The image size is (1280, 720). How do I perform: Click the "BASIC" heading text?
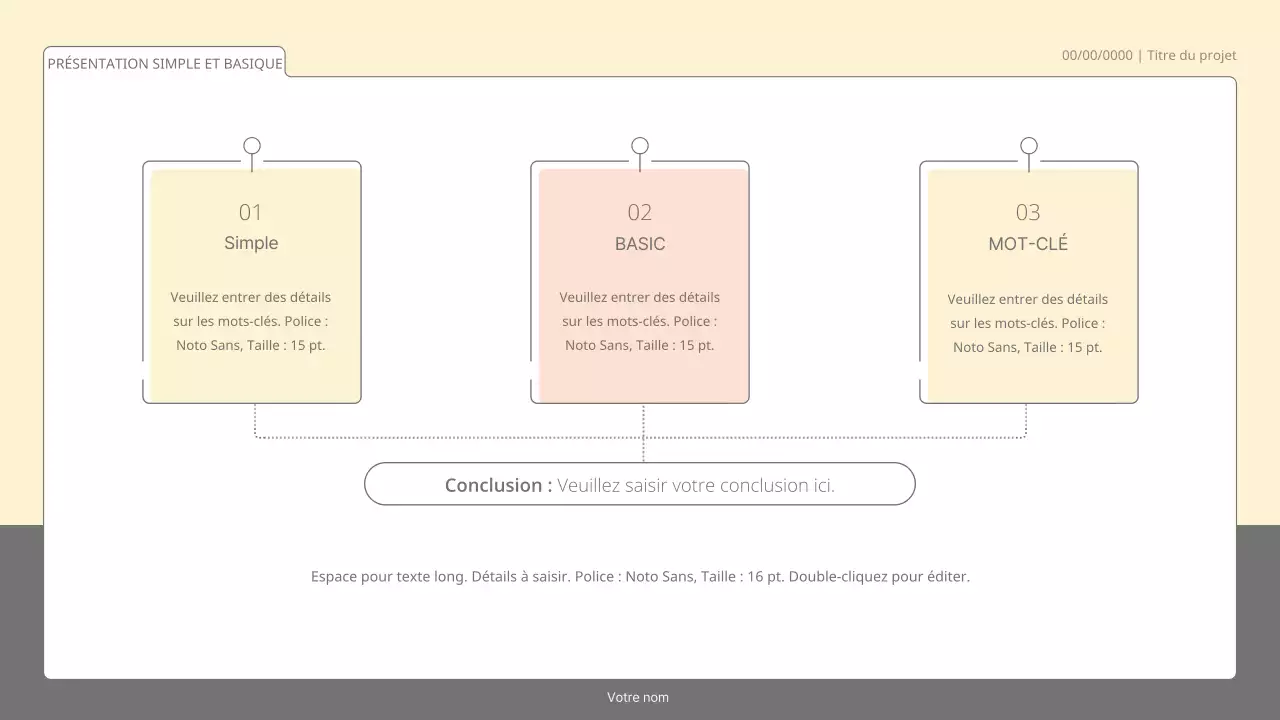pyautogui.click(x=640, y=244)
